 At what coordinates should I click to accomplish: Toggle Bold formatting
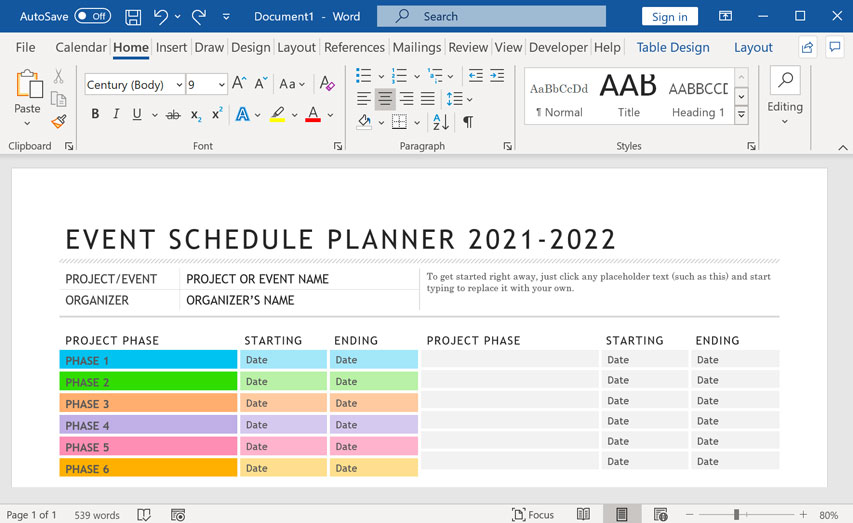point(96,115)
